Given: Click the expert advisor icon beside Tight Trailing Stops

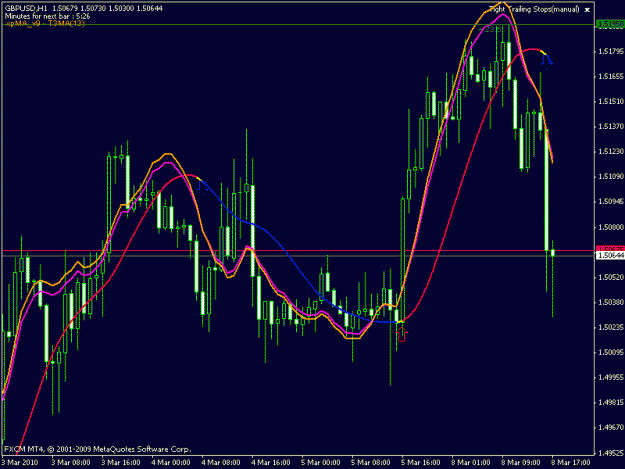Looking at the screenshot, I should coord(587,10).
